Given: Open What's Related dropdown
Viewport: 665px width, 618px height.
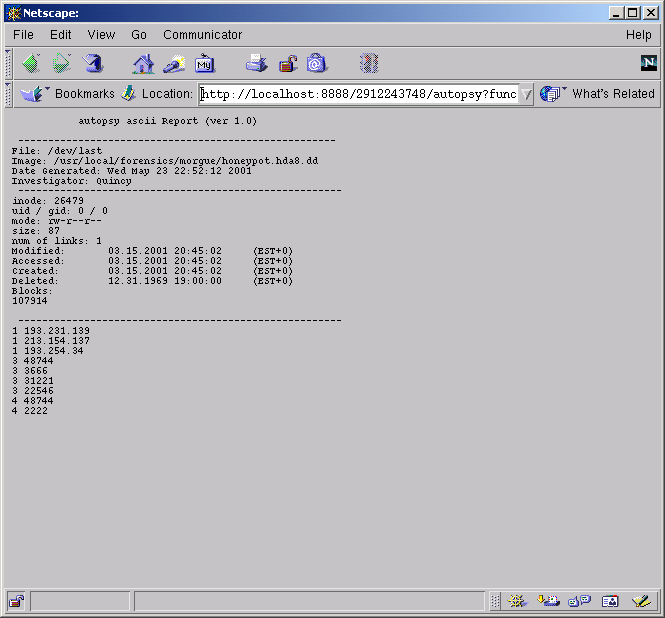Looking at the screenshot, I should (598, 94).
